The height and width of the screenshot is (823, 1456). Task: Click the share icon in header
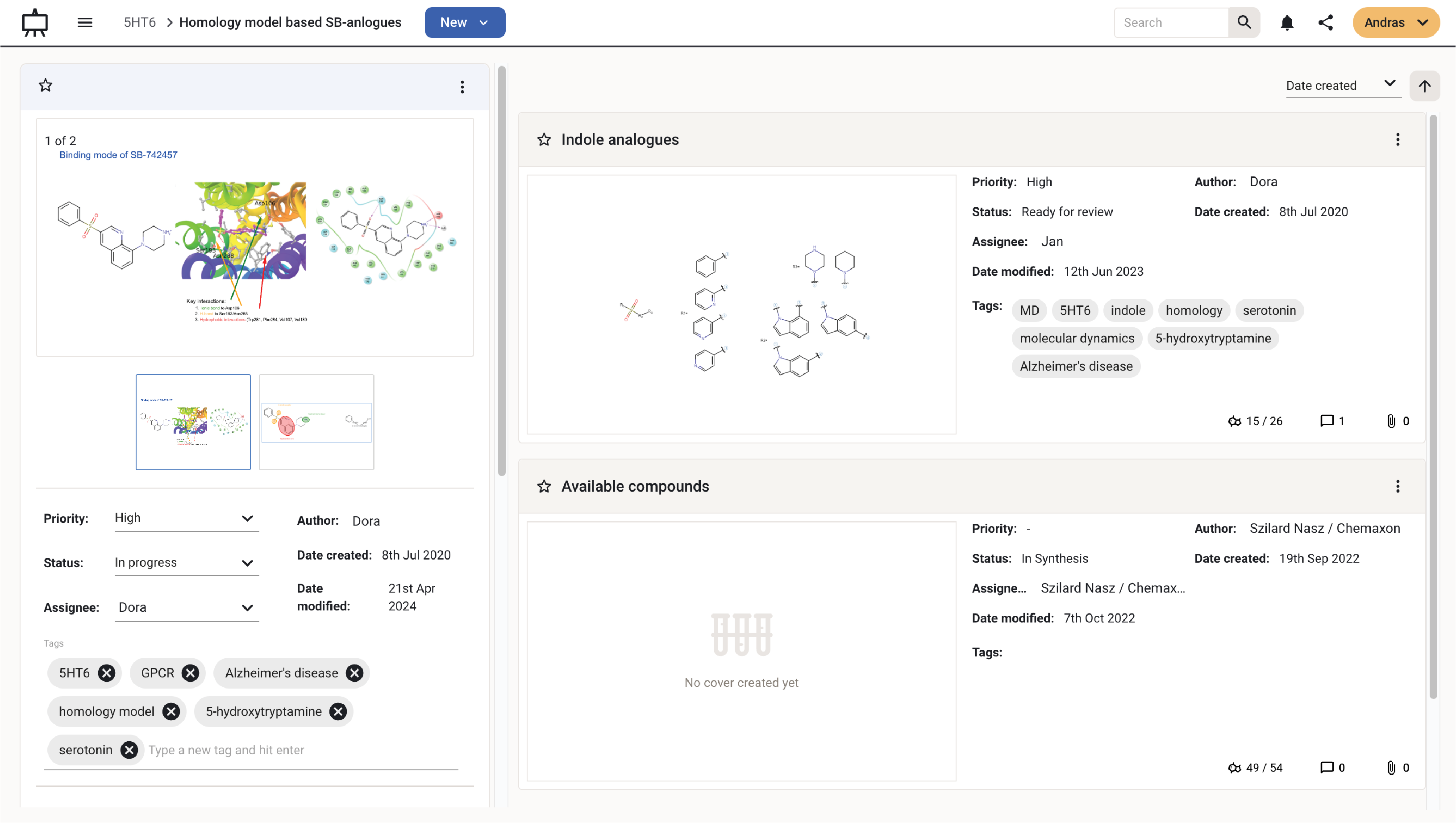pos(1325,23)
